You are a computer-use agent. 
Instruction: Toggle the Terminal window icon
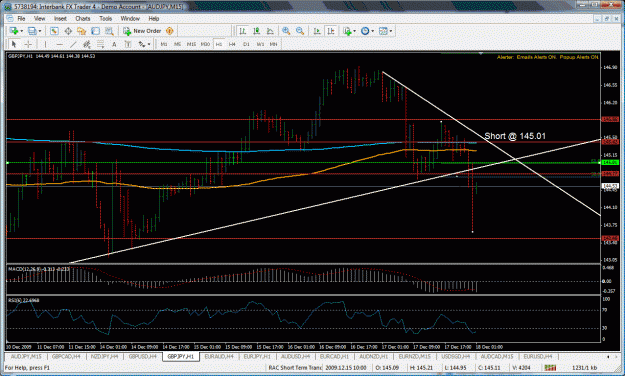(x=95, y=31)
